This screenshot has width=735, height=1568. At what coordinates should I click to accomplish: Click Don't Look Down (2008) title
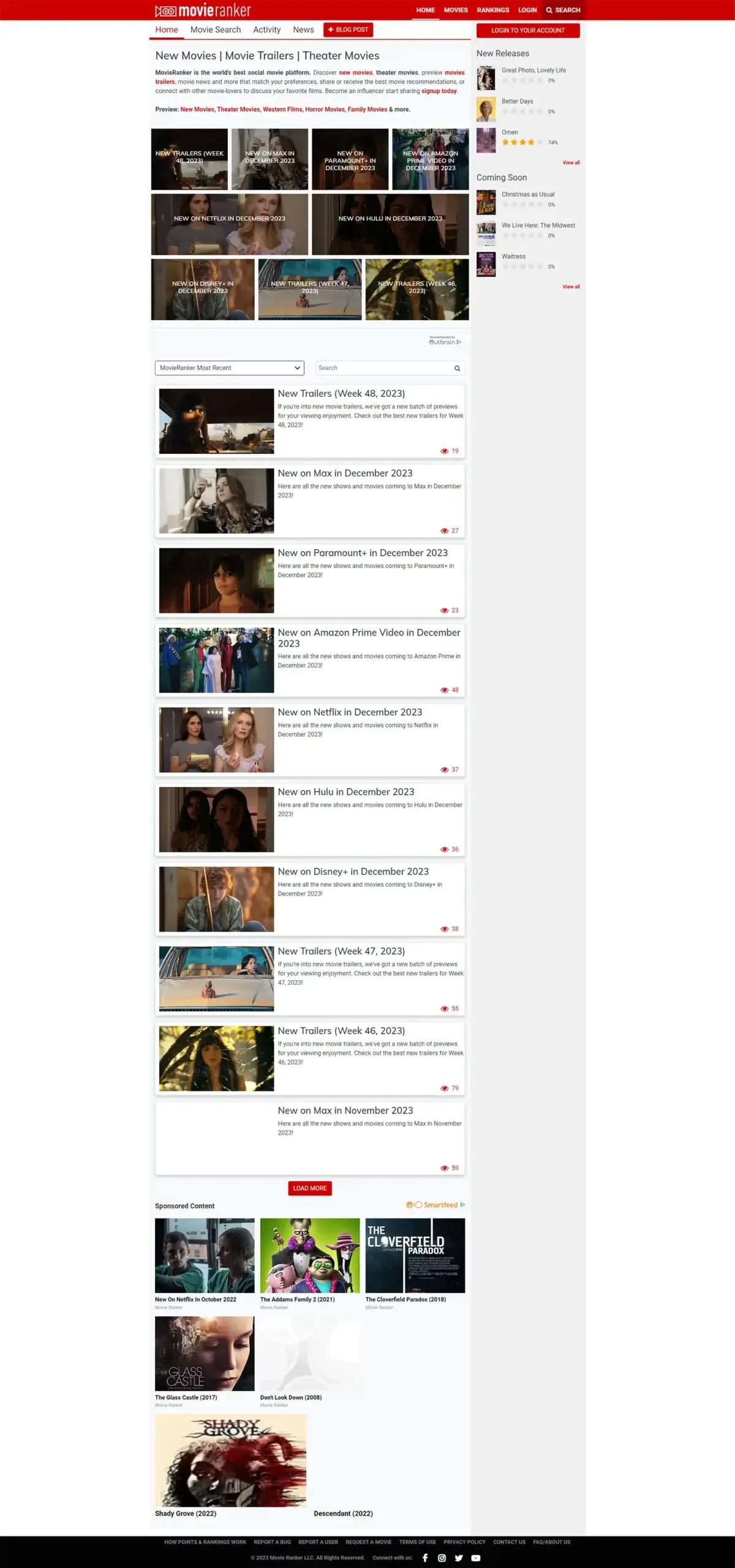click(x=291, y=1397)
